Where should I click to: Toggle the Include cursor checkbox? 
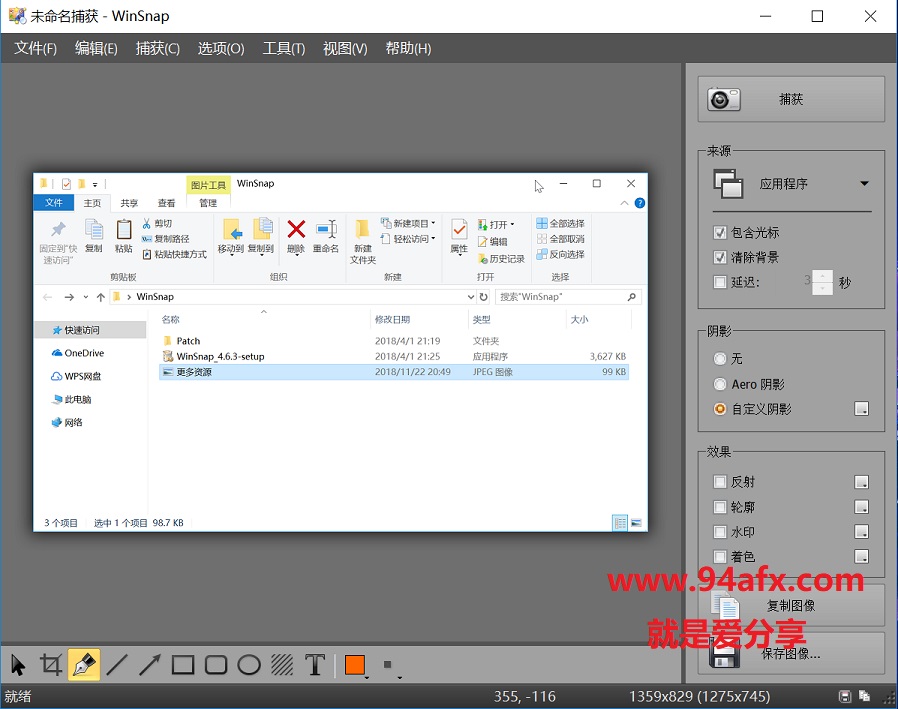720,233
